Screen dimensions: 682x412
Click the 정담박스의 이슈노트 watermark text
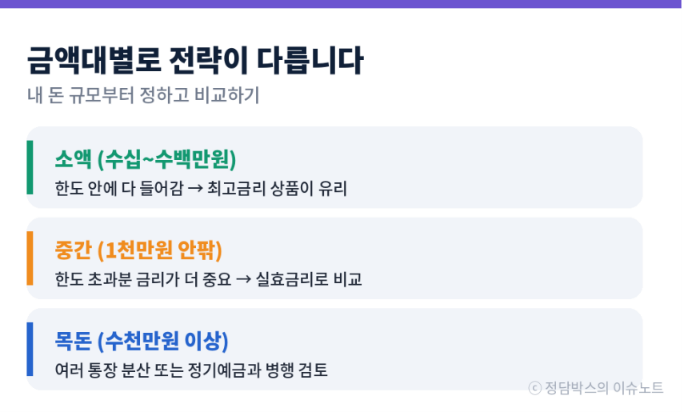pyautogui.click(x=604, y=388)
